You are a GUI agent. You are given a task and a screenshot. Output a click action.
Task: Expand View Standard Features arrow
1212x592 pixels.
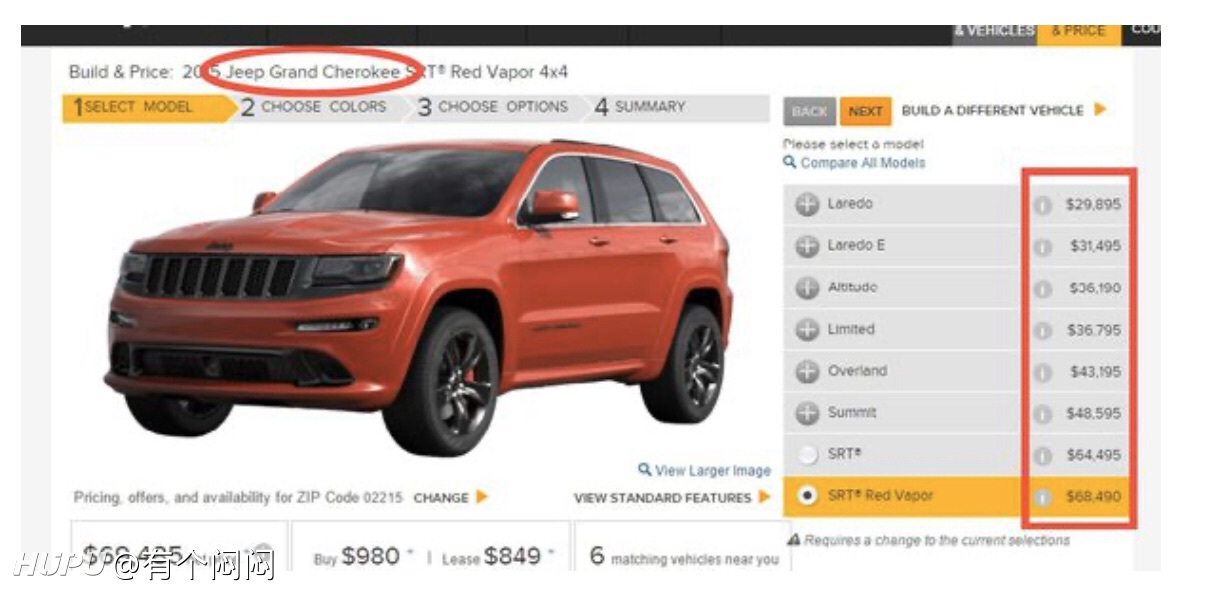(x=765, y=497)
